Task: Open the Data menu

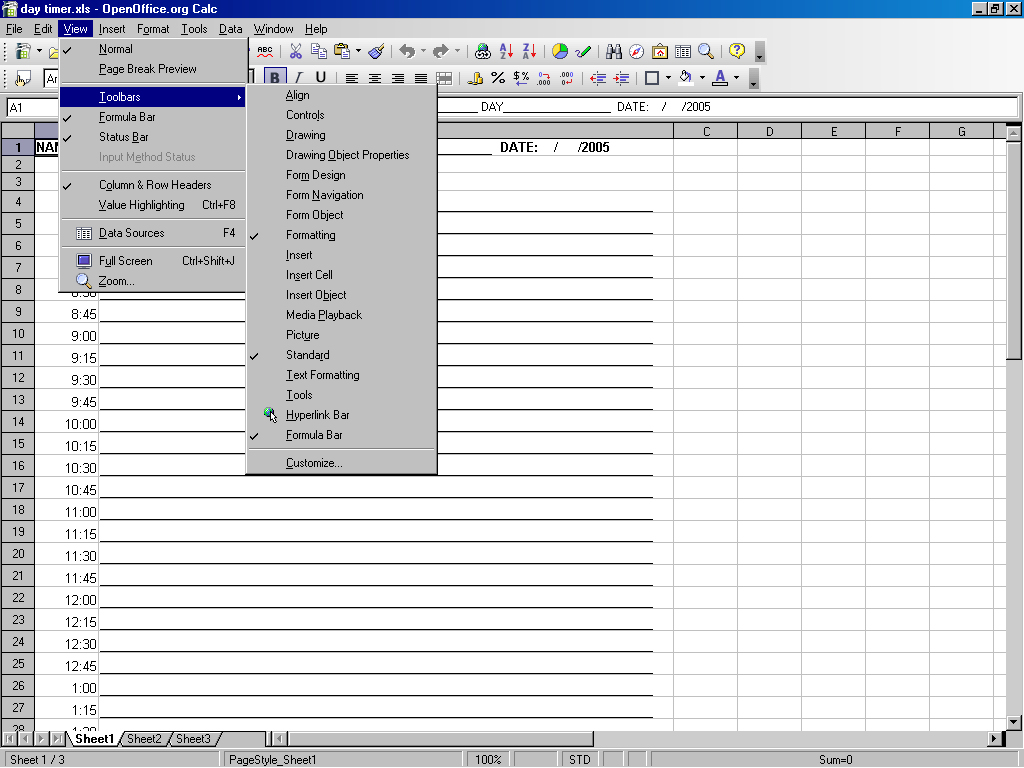Action: [231, 29]
